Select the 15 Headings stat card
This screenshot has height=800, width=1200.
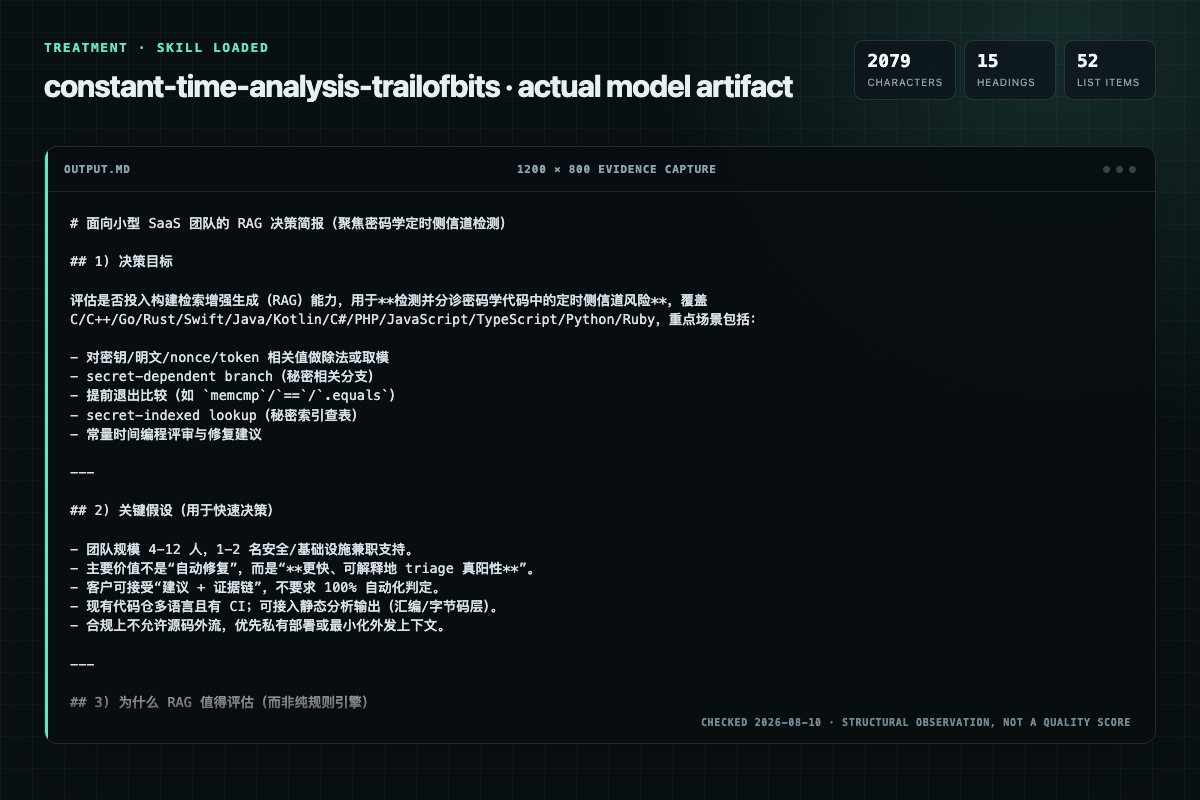click(1010, 70)
